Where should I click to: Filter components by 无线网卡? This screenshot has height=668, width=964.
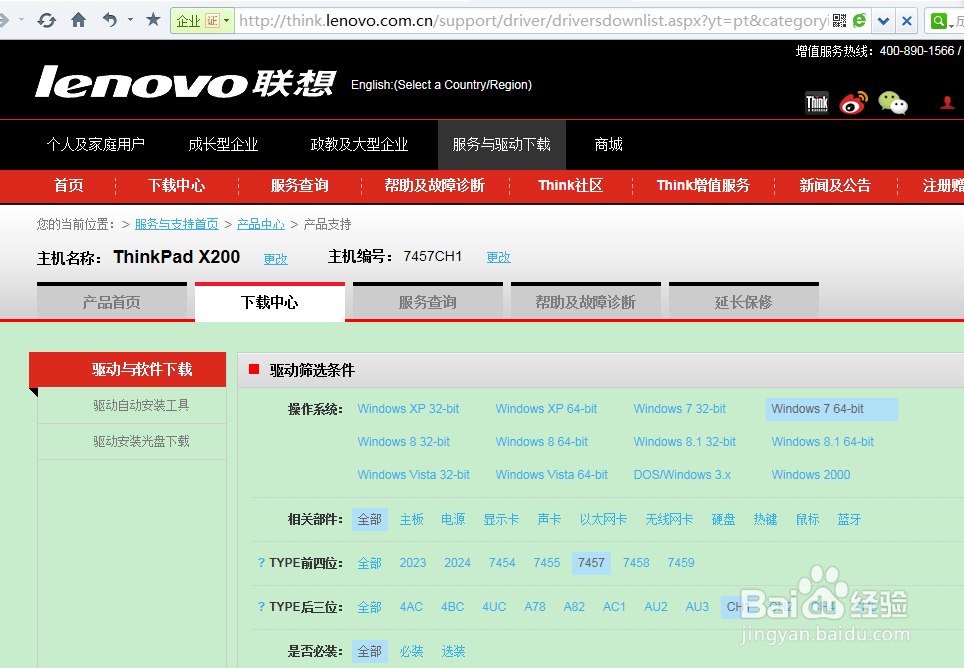coord(669,519)
